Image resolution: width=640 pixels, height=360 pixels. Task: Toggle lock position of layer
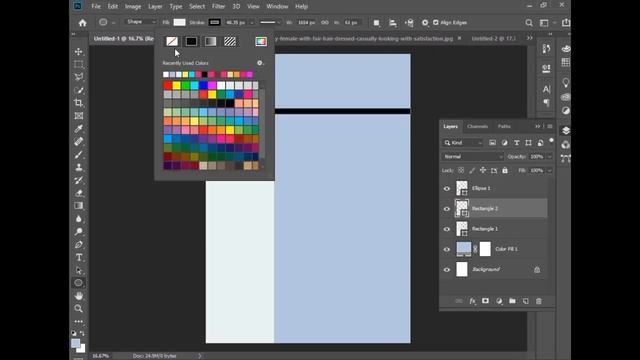coord(483,171)
